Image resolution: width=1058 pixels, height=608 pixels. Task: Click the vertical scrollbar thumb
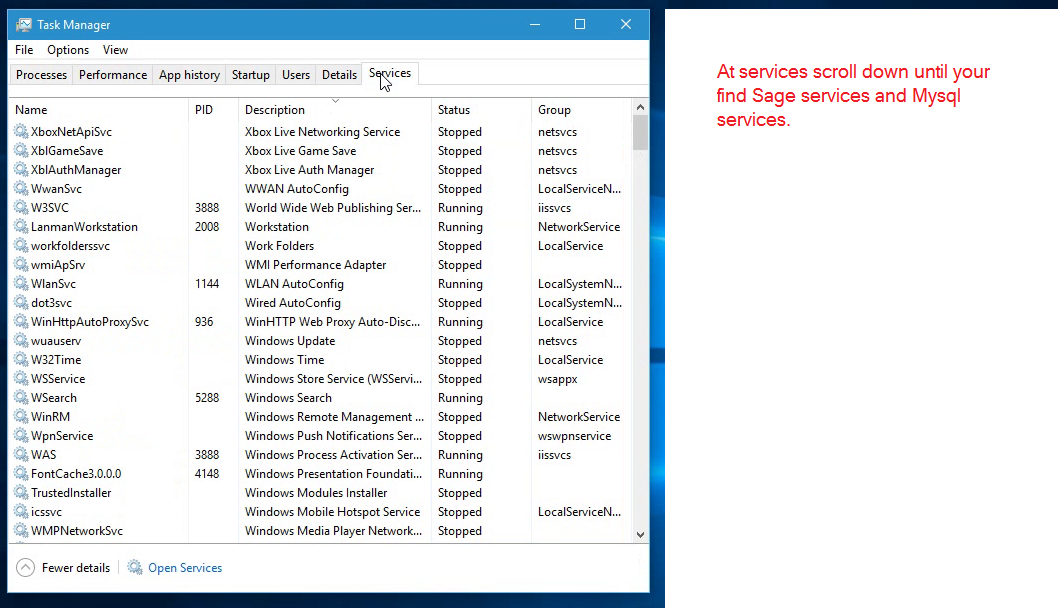pos(640,133)
